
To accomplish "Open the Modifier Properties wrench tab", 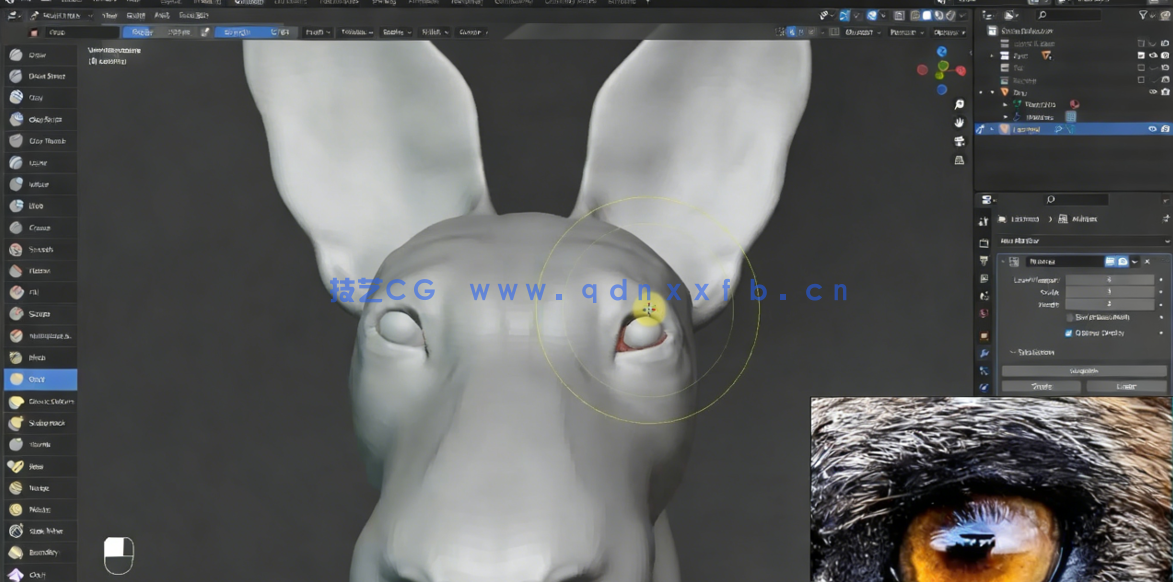I will (x=985, y=351).
